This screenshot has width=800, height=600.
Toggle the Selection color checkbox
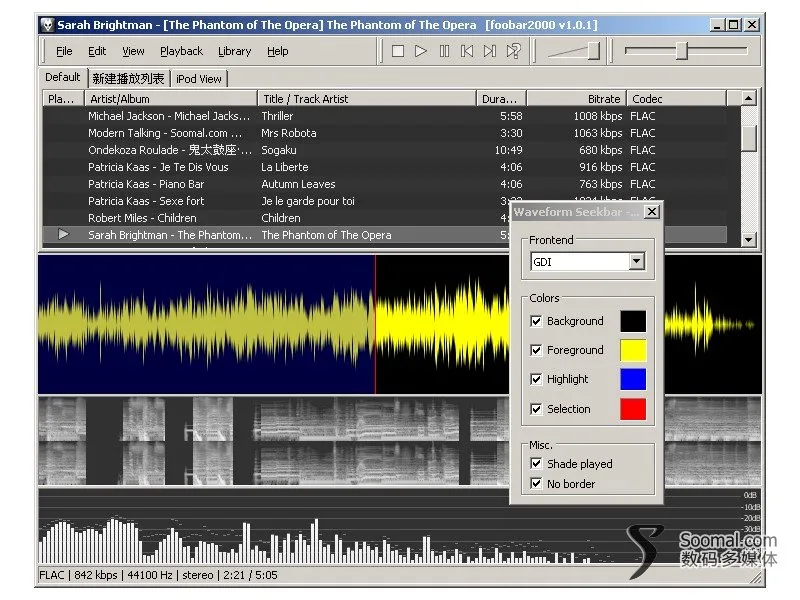point(536,409)
